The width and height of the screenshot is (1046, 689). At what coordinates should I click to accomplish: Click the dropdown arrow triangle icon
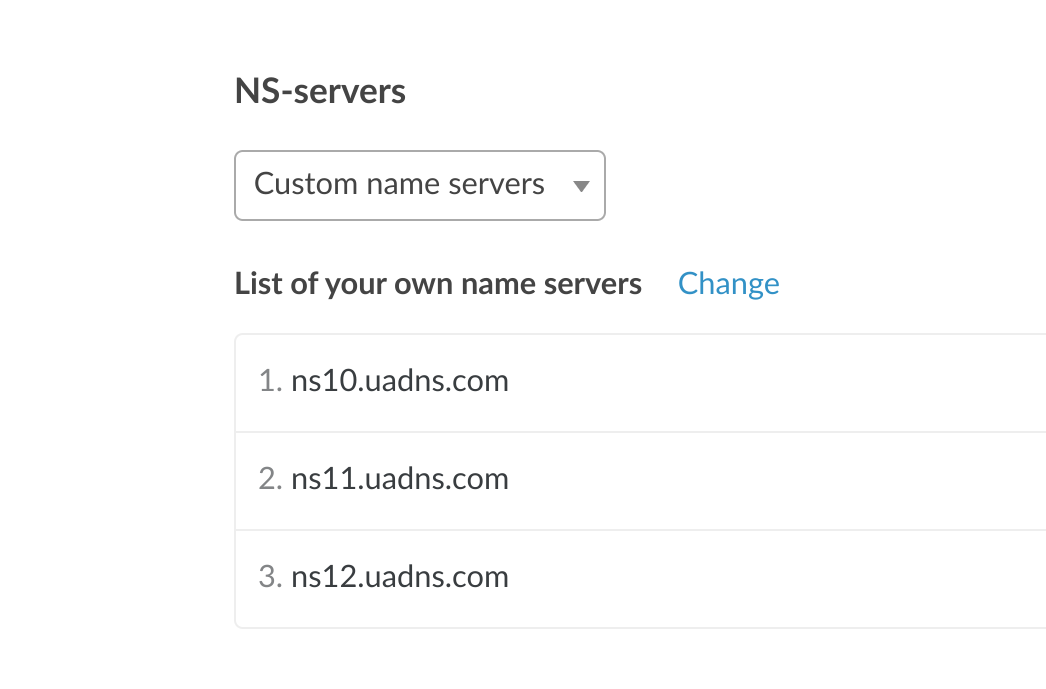click(580, 186)
